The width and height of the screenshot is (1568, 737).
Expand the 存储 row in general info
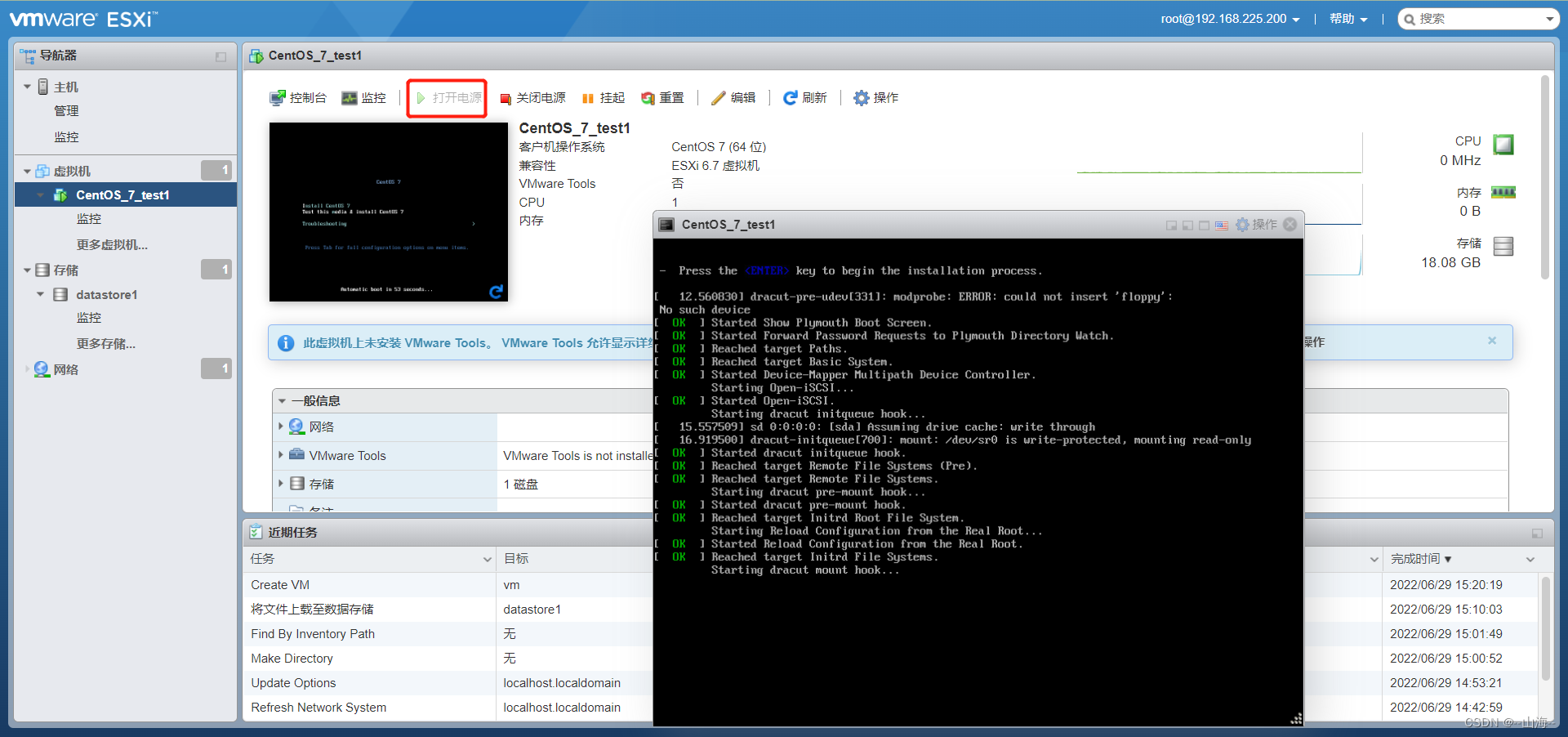coord(281,484)
